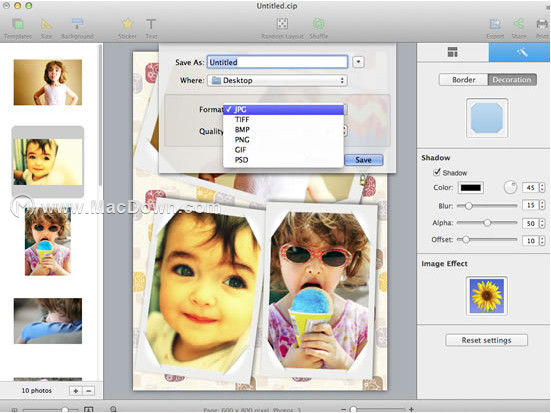551x413 pixels.
Task: Open the Templates toolbar icon
Action: coord(18,25)
